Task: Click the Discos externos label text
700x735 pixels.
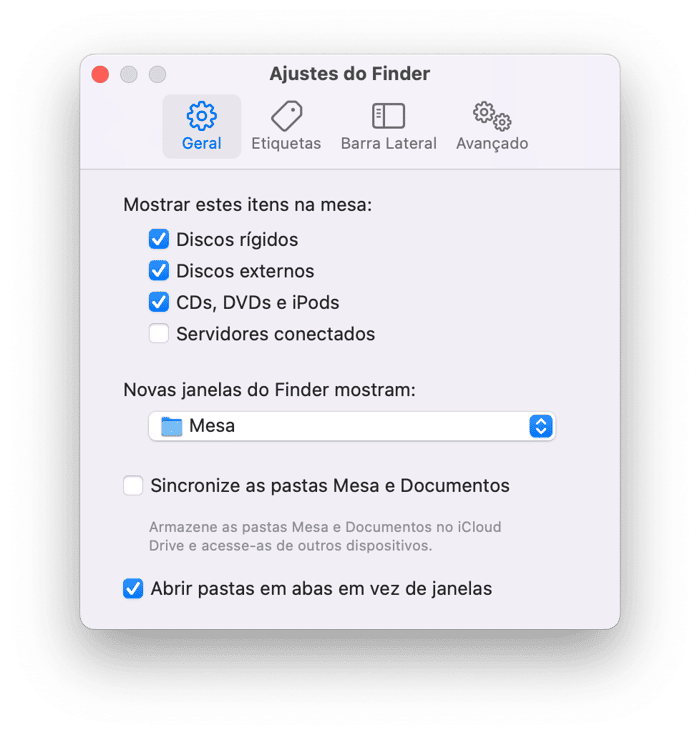Action: click(x=245, y=271)
